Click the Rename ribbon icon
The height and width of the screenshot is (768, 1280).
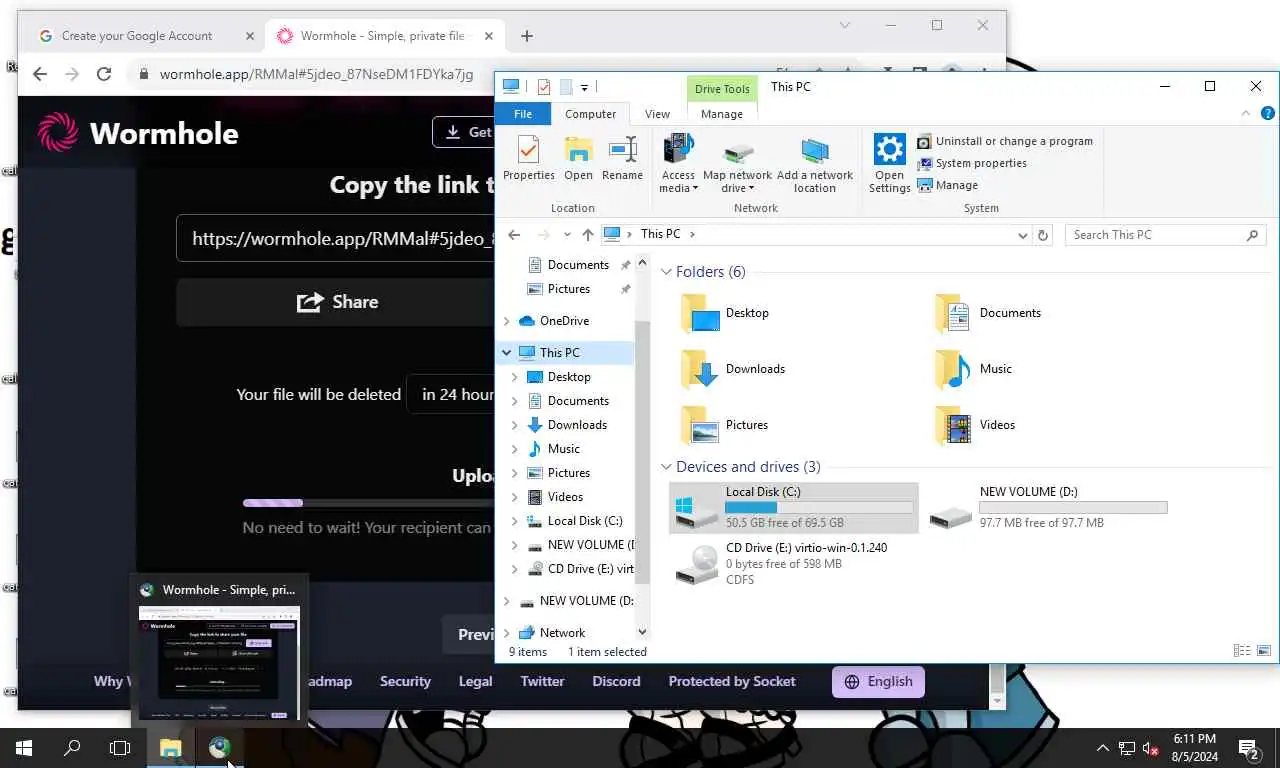click(x=622, y=159)
